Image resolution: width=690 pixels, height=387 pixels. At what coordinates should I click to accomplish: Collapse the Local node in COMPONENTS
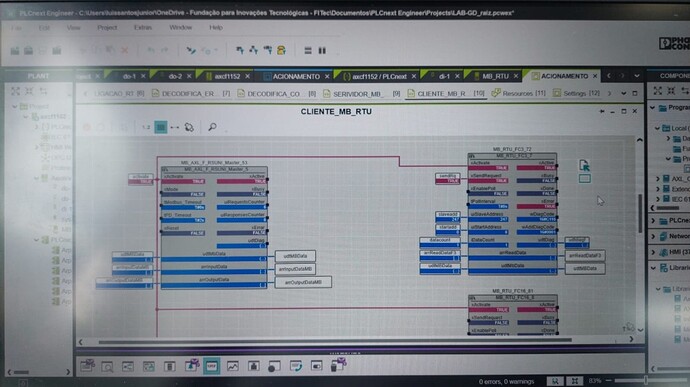[657, 128]
